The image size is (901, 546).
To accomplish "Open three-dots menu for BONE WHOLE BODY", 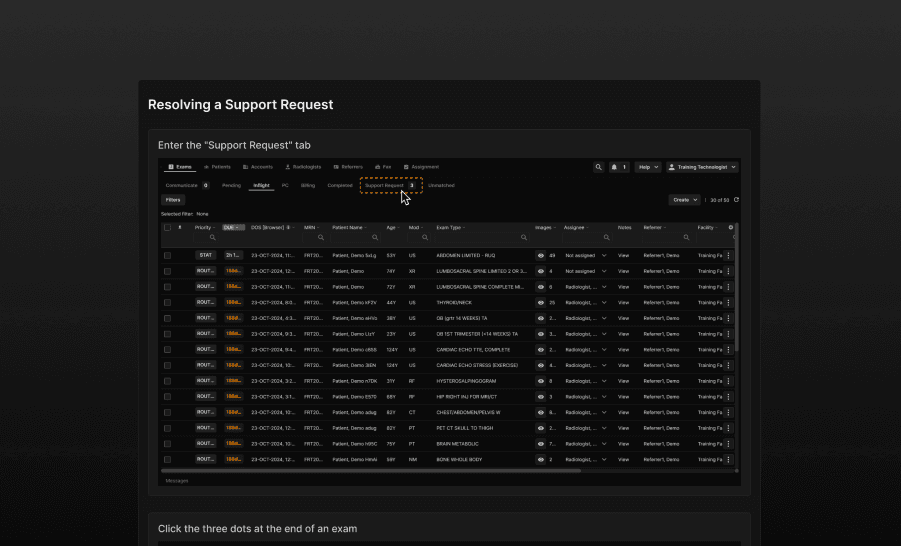I will (729, 460).
